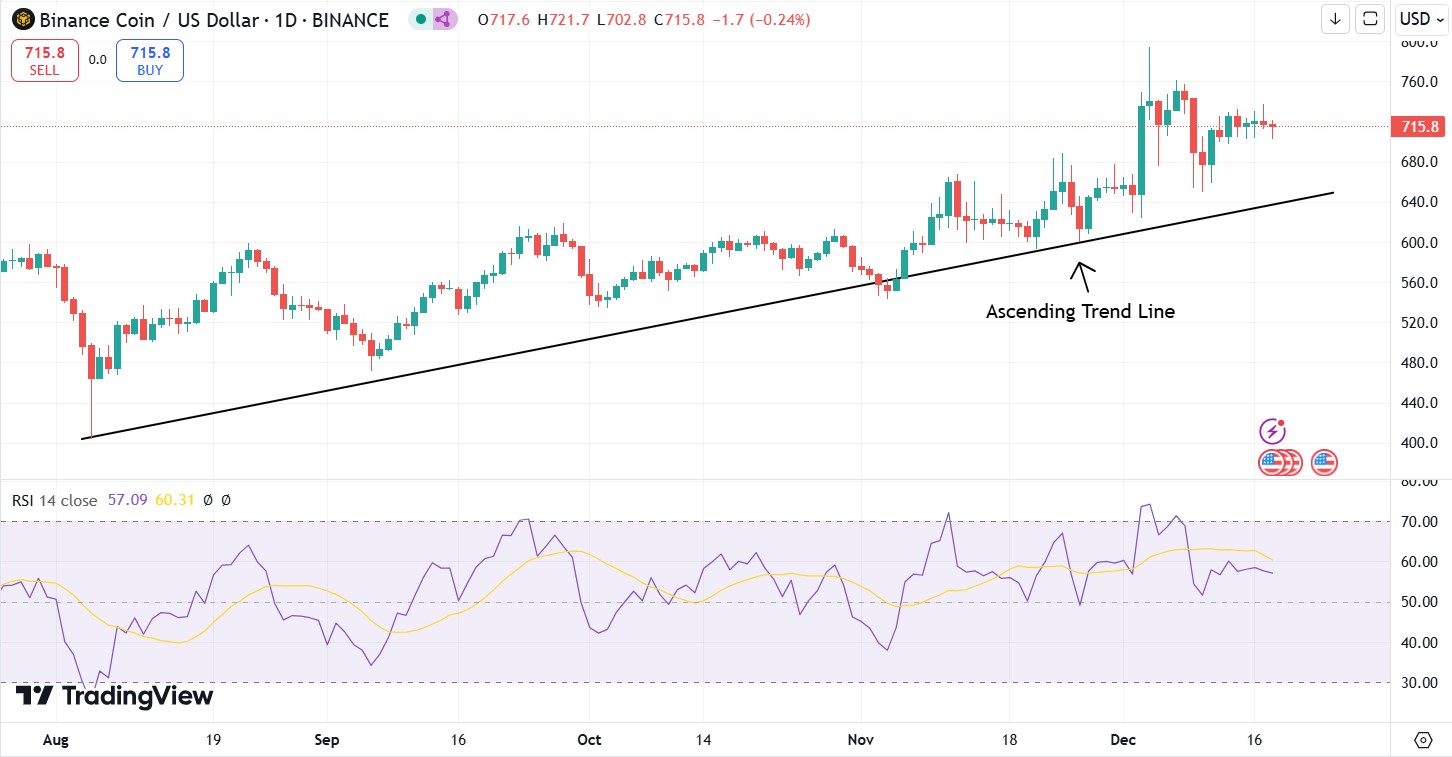Click the purple lightning event icon
Viewport: 1452px width, 757px height.
click(x=1272, y=431)
